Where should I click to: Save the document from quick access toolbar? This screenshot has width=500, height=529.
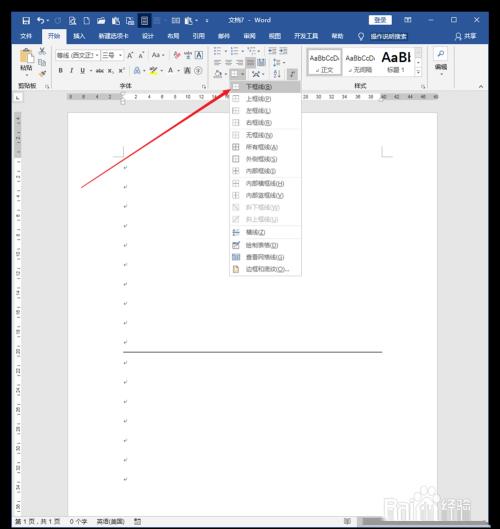tap(26, 21)
